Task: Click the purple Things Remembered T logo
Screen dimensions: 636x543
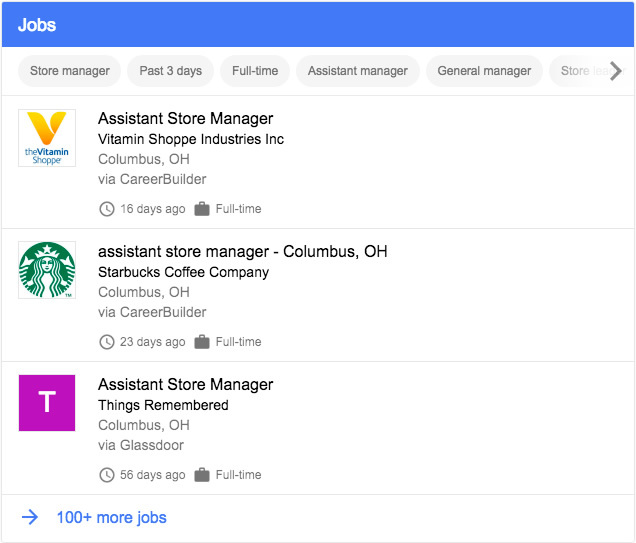Action: [x=47, y=403]
